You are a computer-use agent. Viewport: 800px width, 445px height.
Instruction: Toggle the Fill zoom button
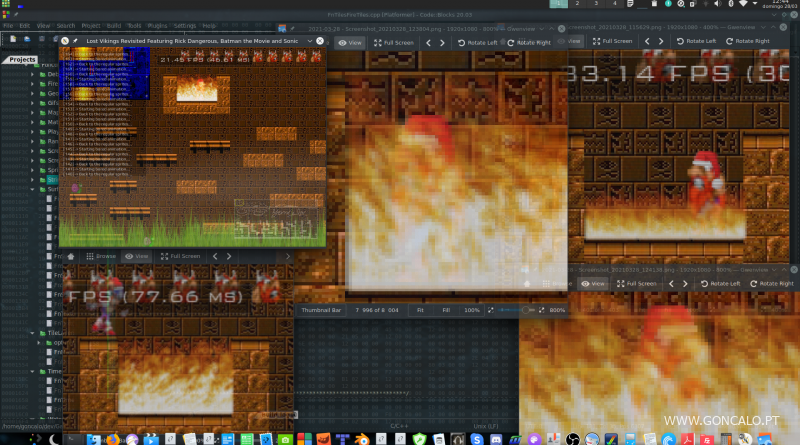point(446,310)
